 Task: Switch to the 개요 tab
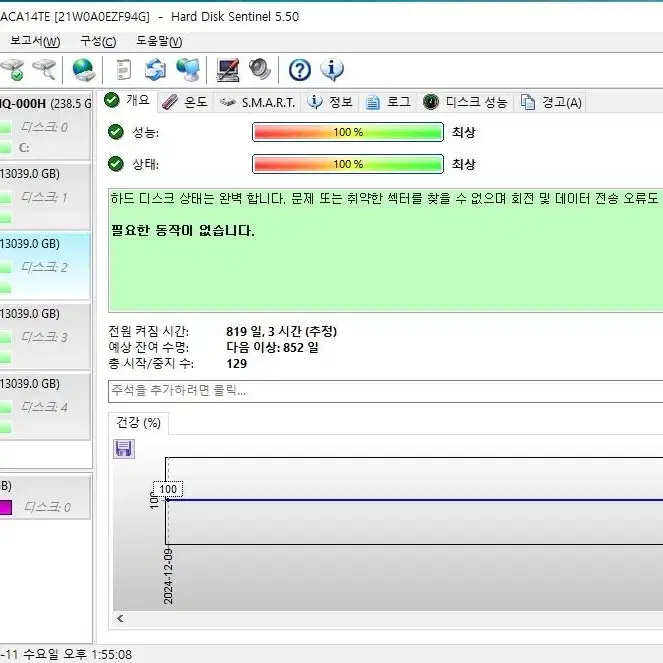[129, 101]
